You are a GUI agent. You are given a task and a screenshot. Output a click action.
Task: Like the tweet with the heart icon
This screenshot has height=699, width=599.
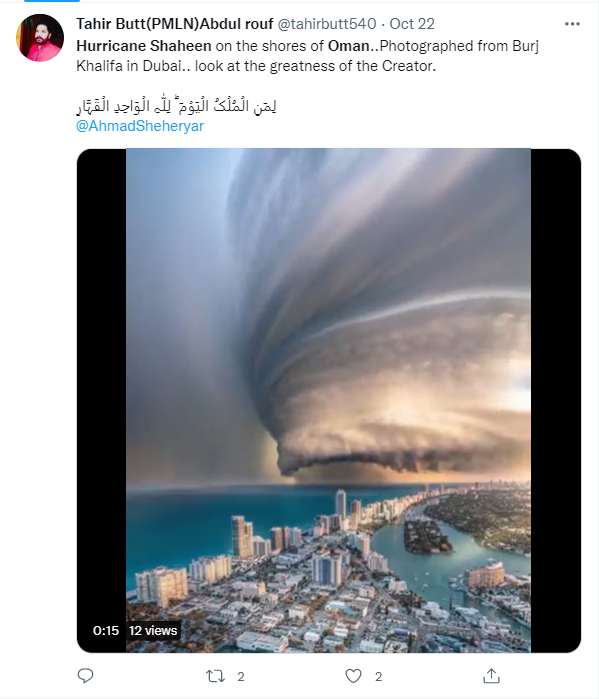click(353, 676)
